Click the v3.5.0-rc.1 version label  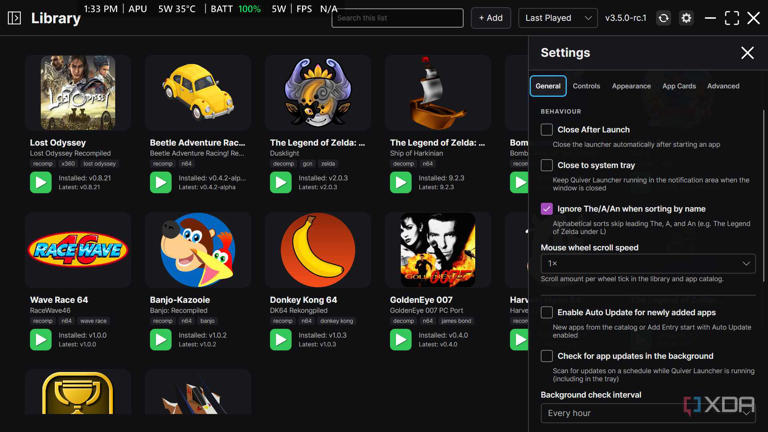pos(625,18)
